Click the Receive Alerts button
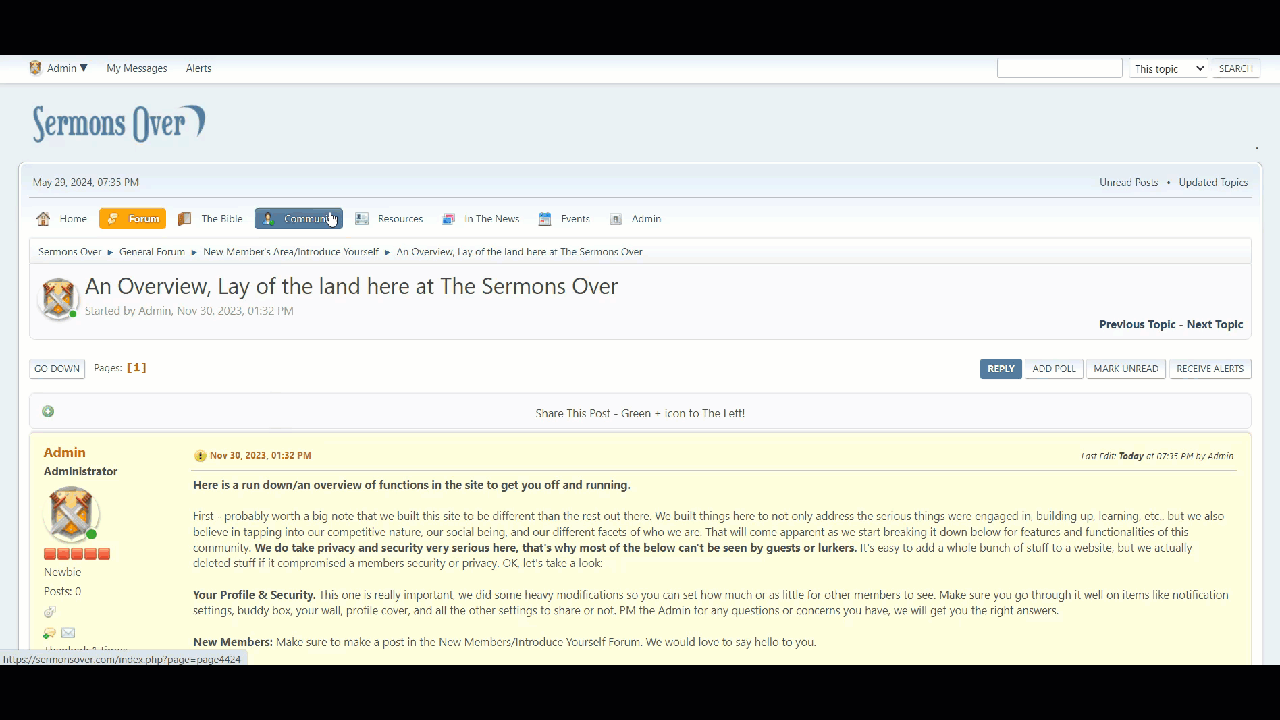 coord(1210,369)
